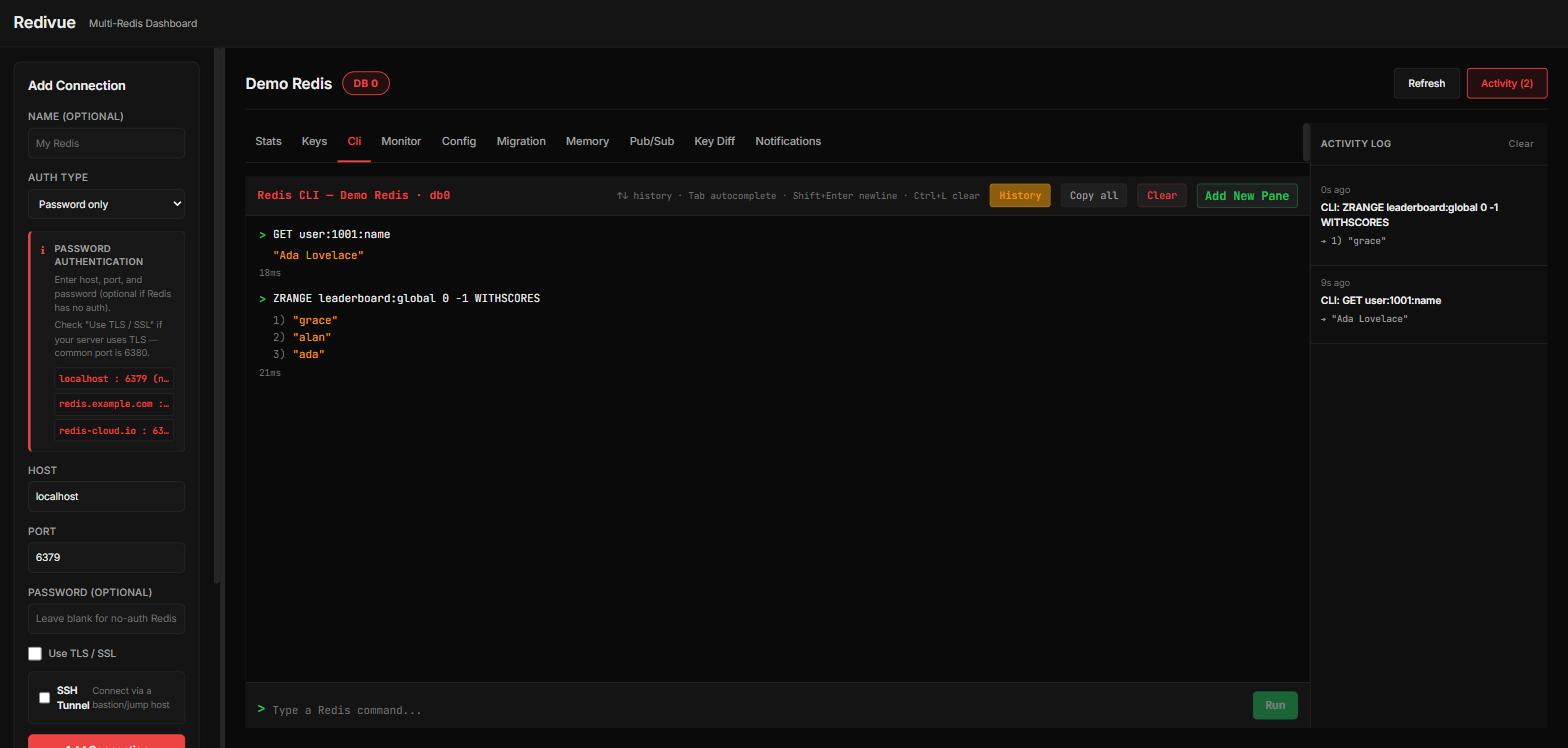This screenshot has width=1568, height=748.
Task: Go to the Monitor tab
Action: [x=401, y=141]
